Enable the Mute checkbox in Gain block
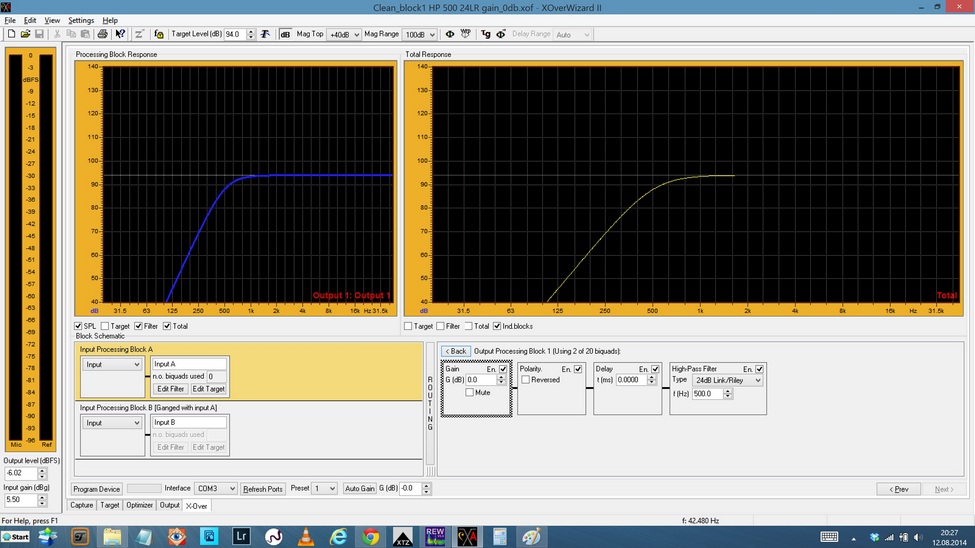 469,393
